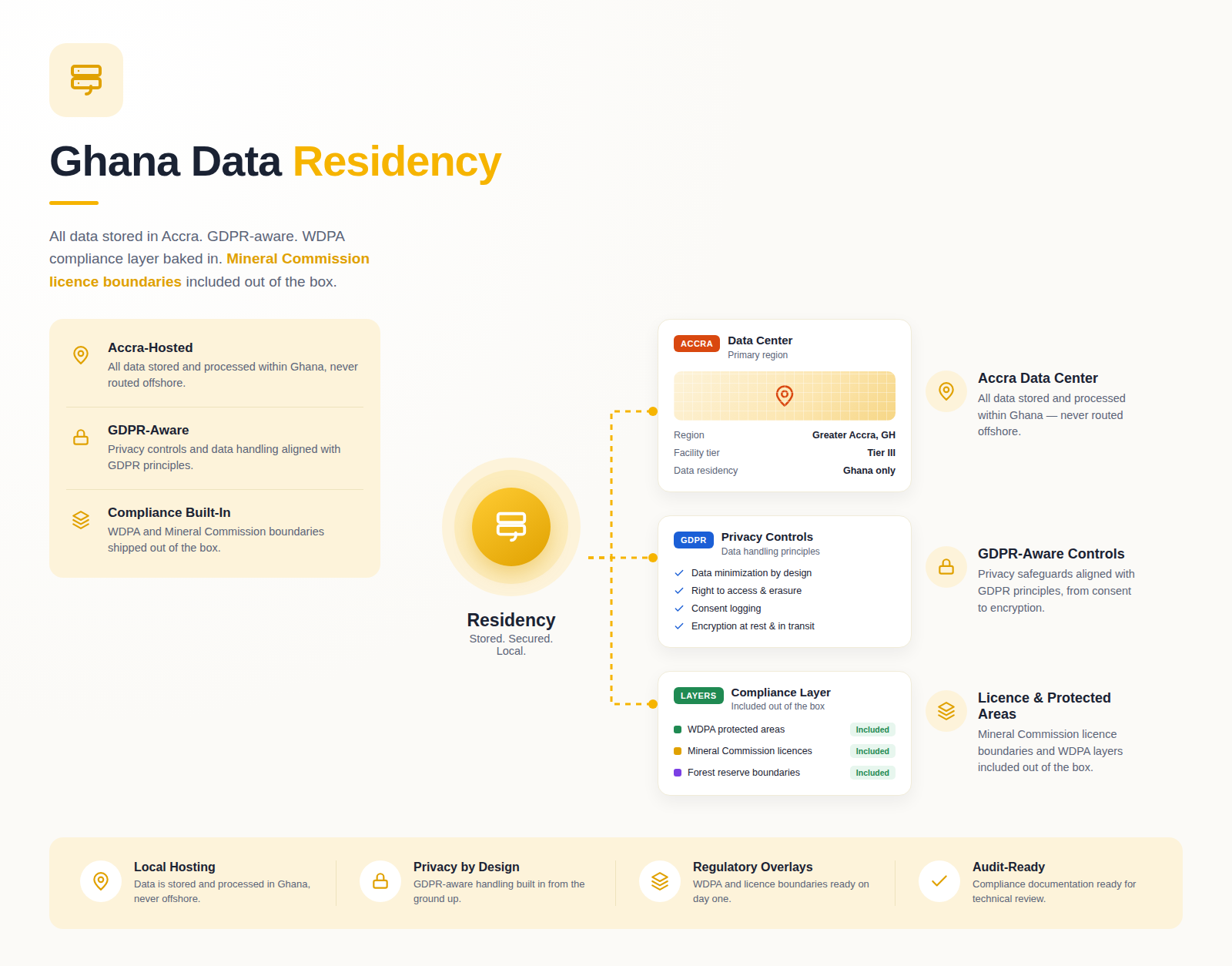1232x966 pixels.
Task: Click the 'Local Hosting' footer title
Action: tap(175, 867)
